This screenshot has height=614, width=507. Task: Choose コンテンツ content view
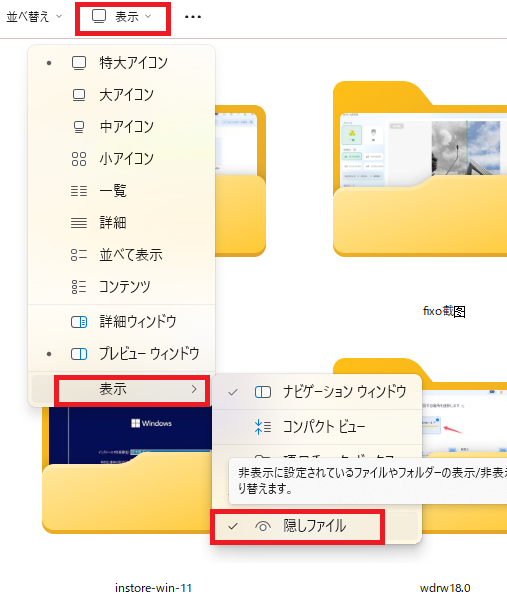click(122, 287)
